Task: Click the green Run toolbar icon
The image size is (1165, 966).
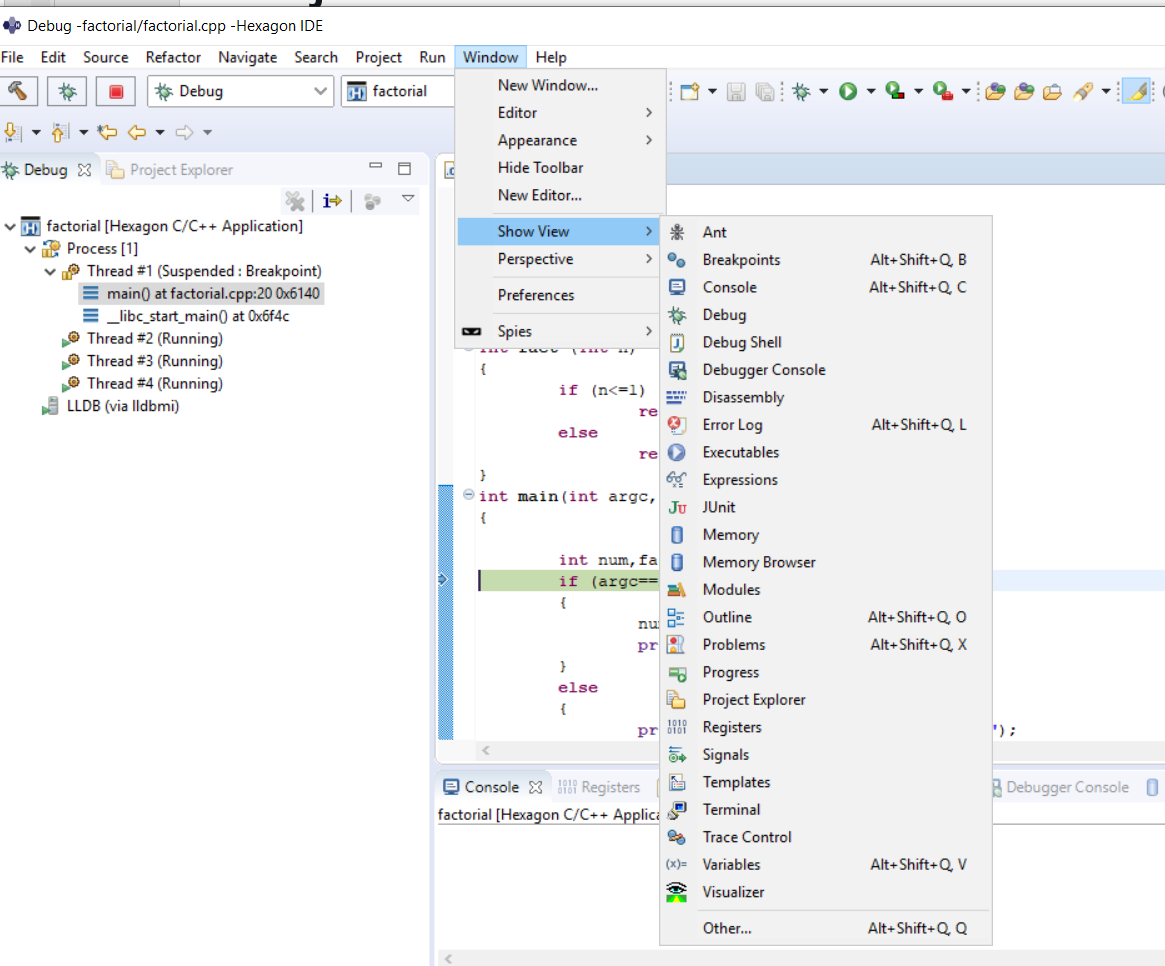Action: tap(848, 91)
